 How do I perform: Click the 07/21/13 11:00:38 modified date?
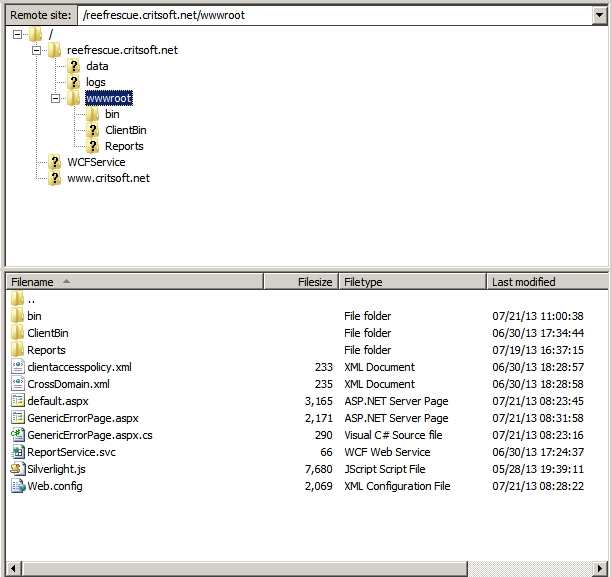(538, 316)
